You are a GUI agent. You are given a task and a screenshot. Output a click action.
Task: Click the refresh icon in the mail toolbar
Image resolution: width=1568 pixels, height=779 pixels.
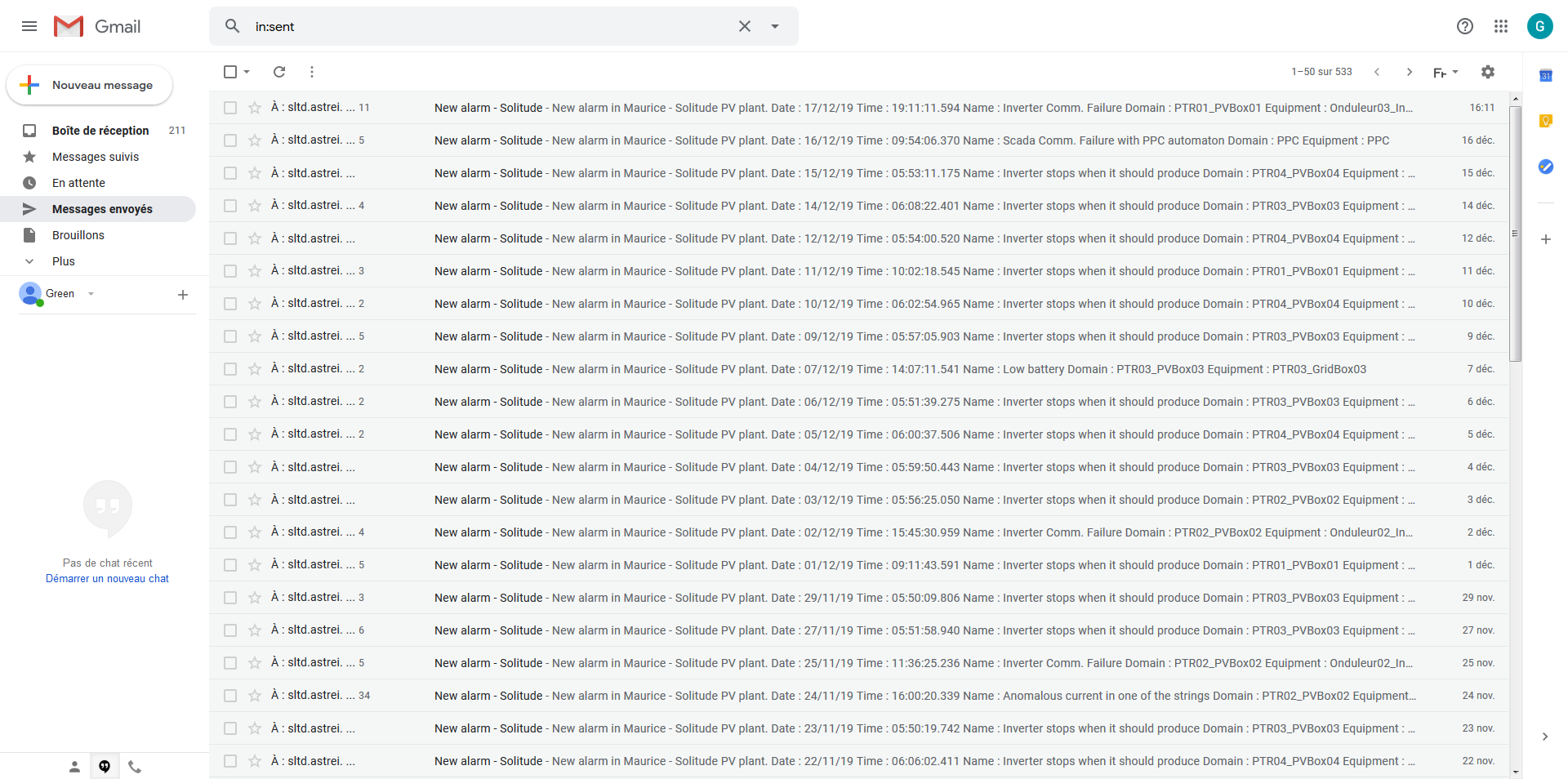pos(279,72)
